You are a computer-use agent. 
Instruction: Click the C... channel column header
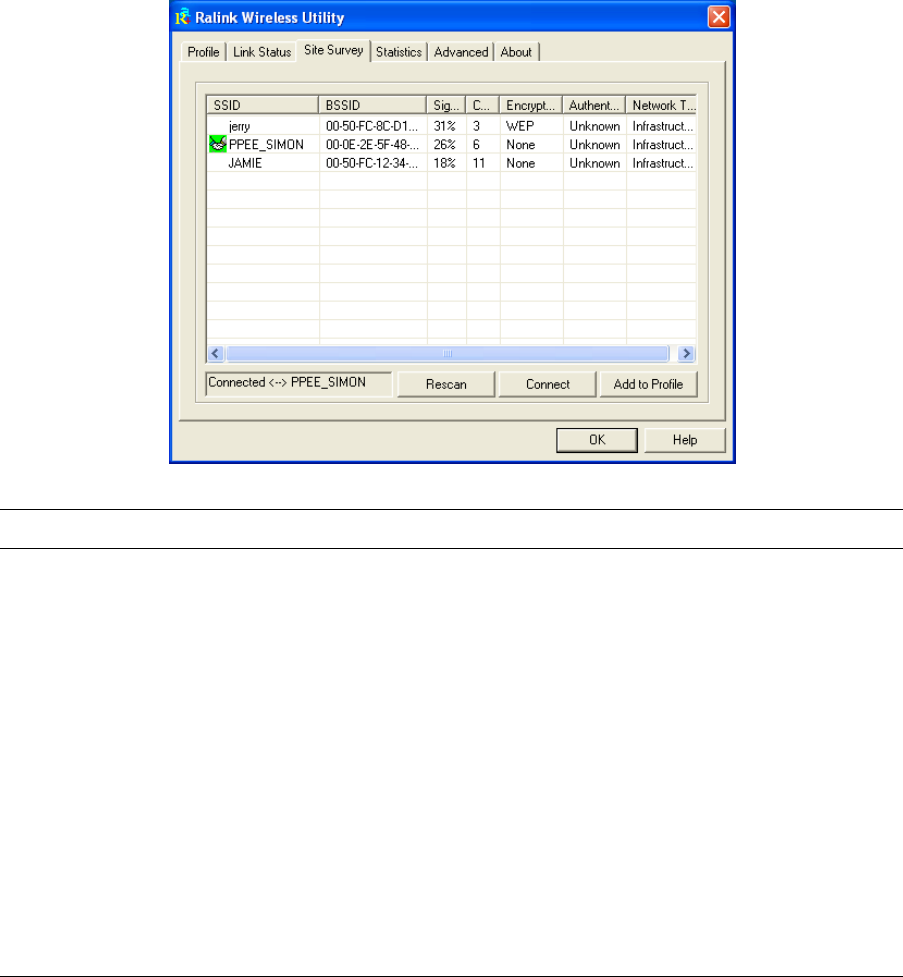point(482,105)
